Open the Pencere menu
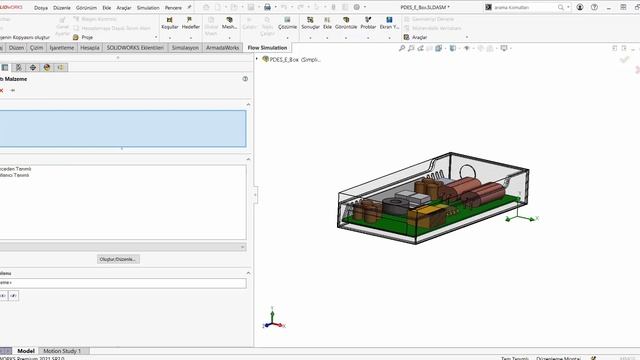Image resolution: width=640 pixels, height=360 pixels. coord(173,8)
